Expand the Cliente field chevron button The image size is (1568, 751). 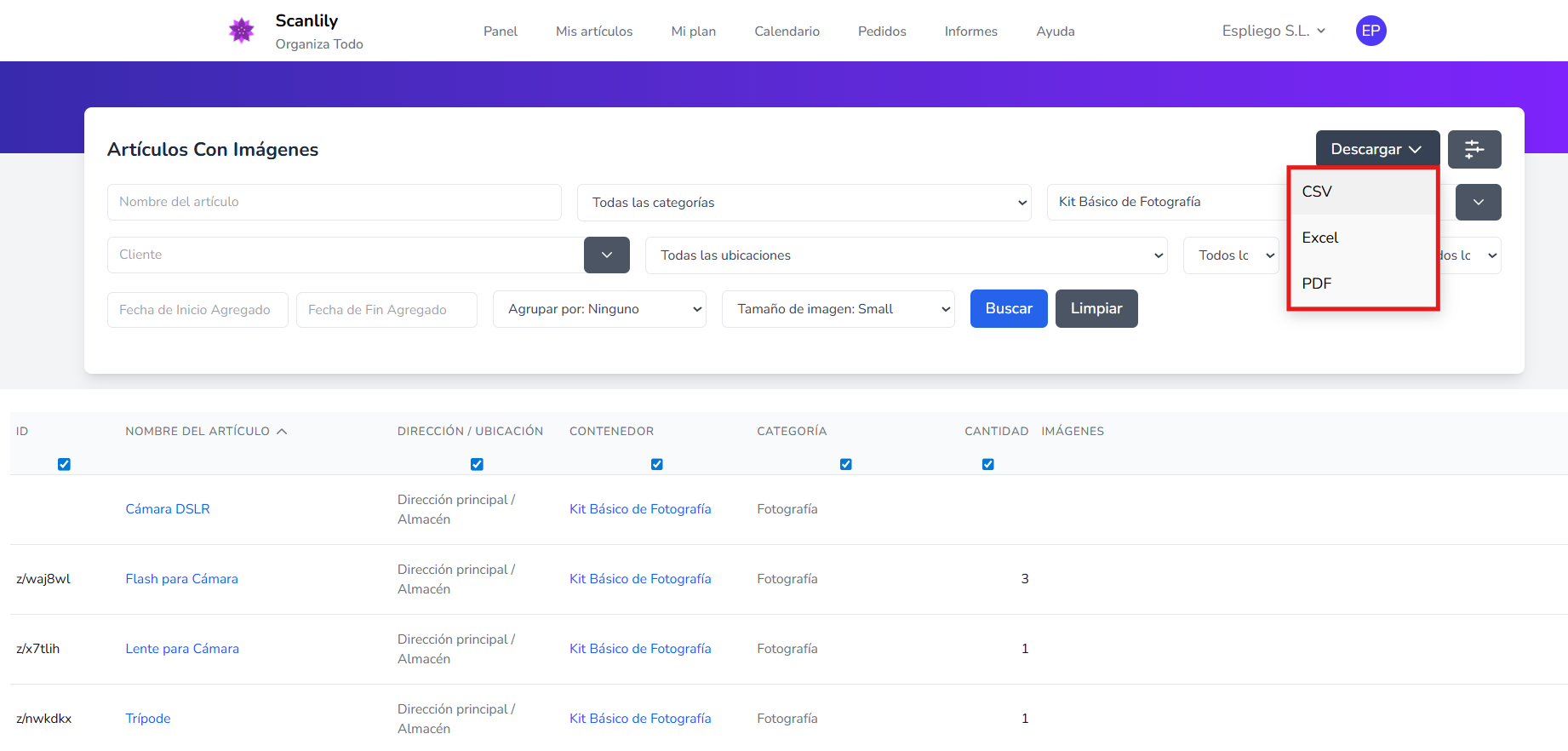tap(606, 255)
